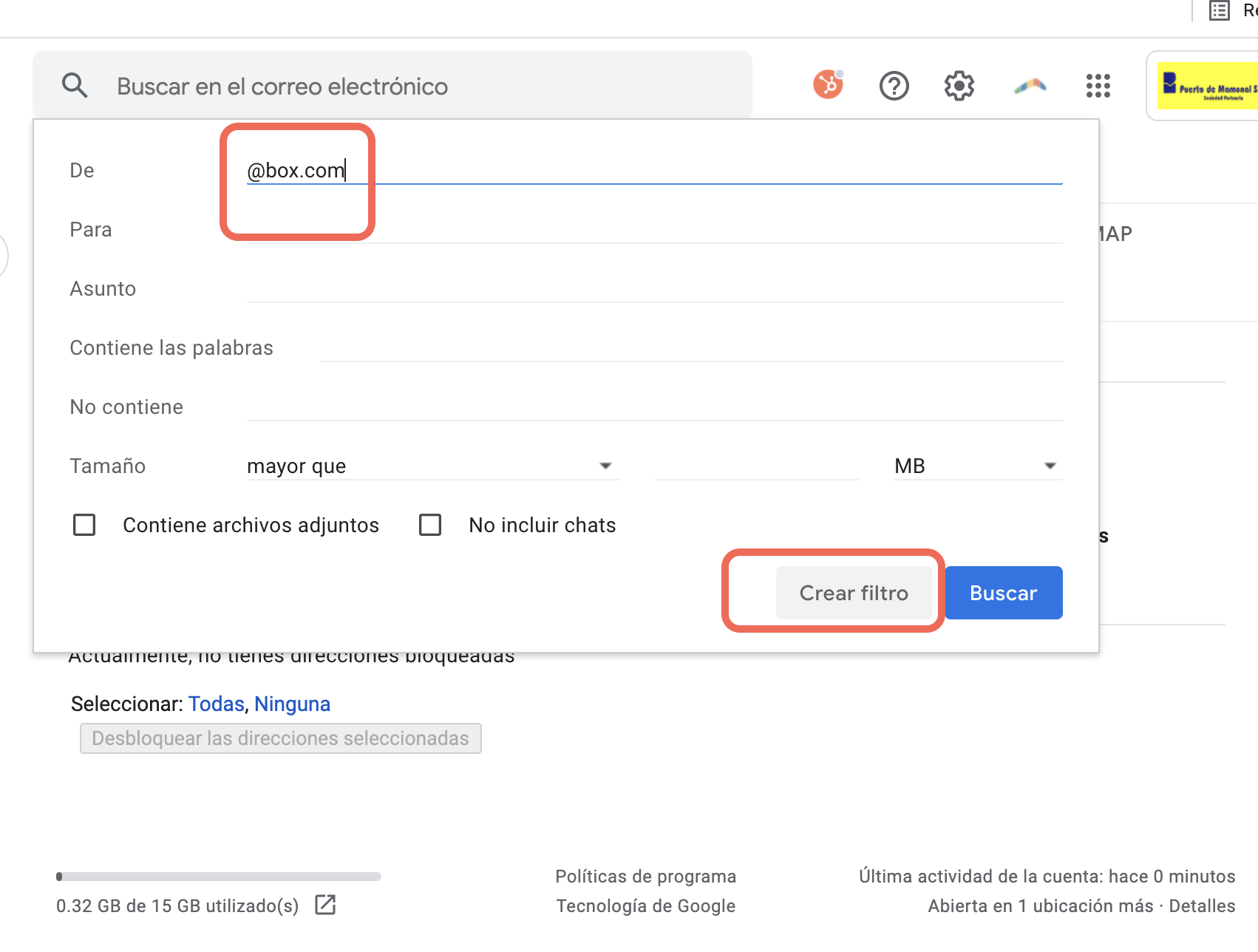The height and width of the screenshot is (952, 1258).
Task: Focus the 'Contiene las palabras' field
Action: tap(691, 347)
